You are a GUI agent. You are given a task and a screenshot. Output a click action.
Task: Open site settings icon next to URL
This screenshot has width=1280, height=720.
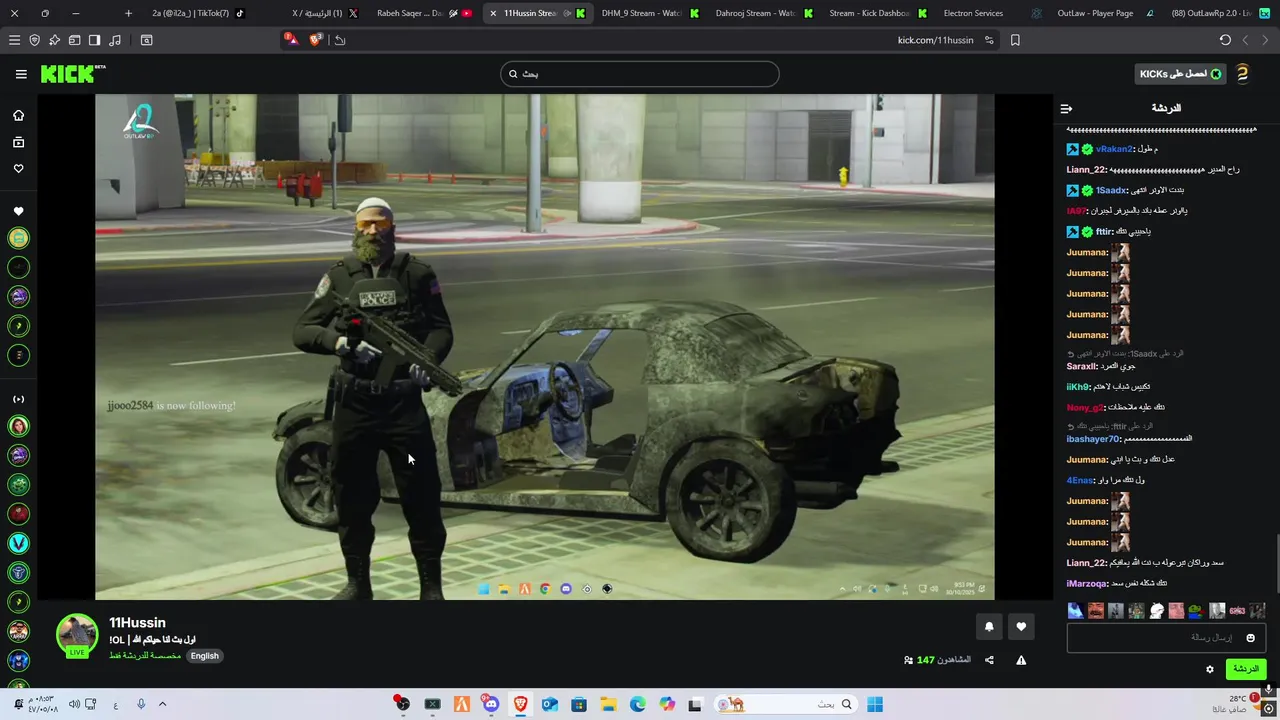tap(989, 40)
